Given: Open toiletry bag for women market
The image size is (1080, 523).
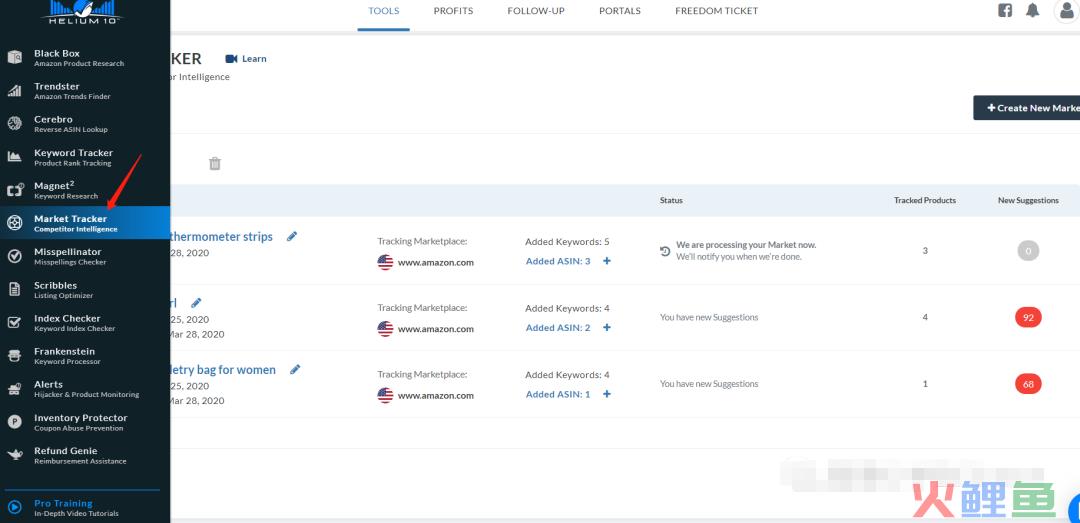Looking at the screenshot, I should click(x=223, y=369).
